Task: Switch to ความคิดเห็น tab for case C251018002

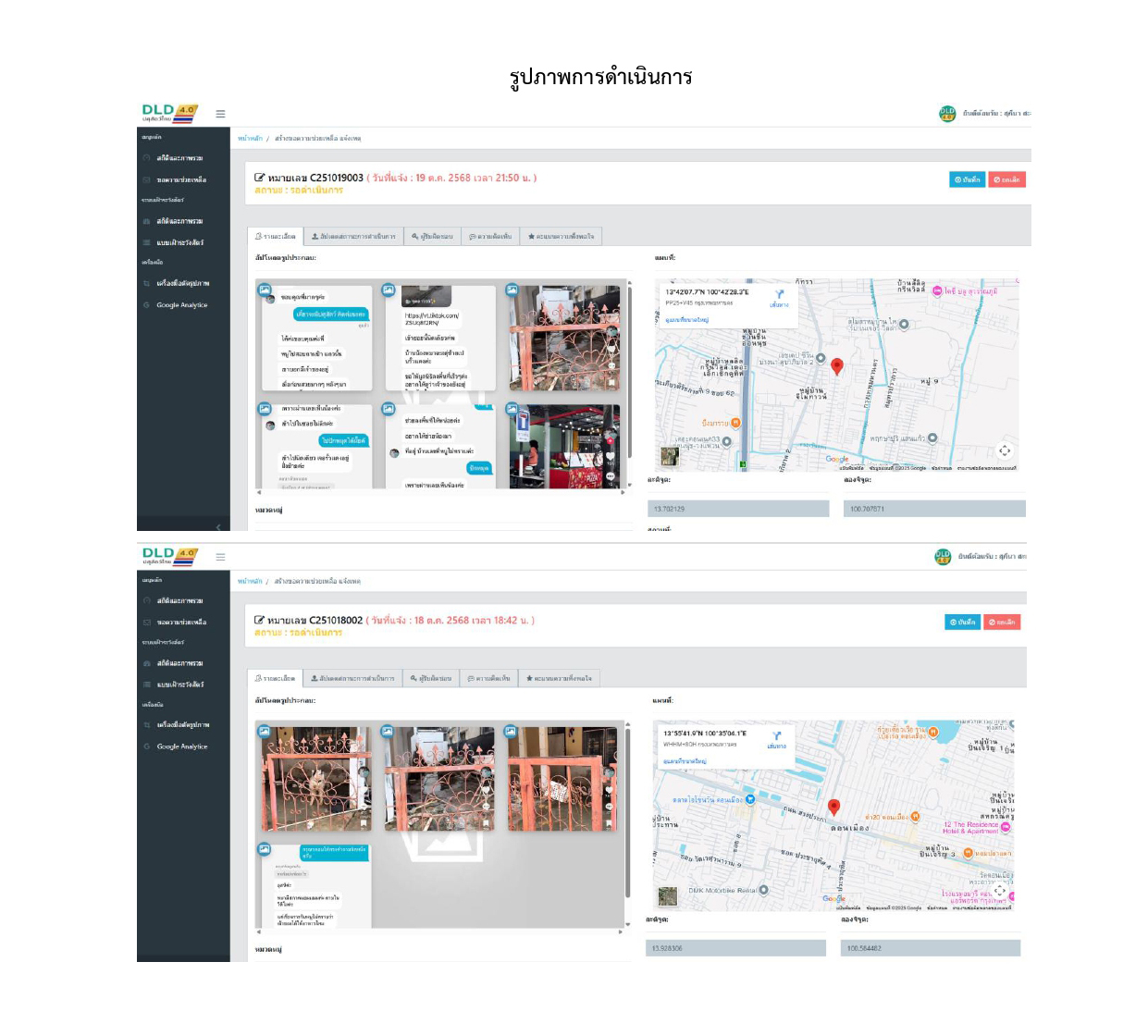Action: [489, 678]
